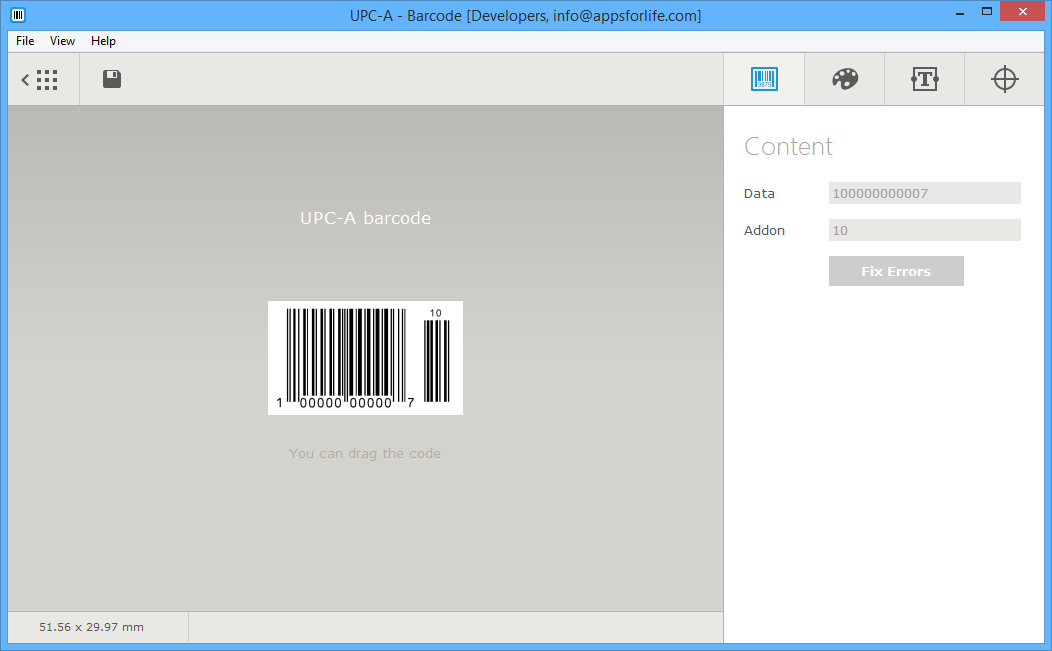The width and height of the screenshot is (1052, 651).
Task: Open the View menu
Action: coord(62,41)
